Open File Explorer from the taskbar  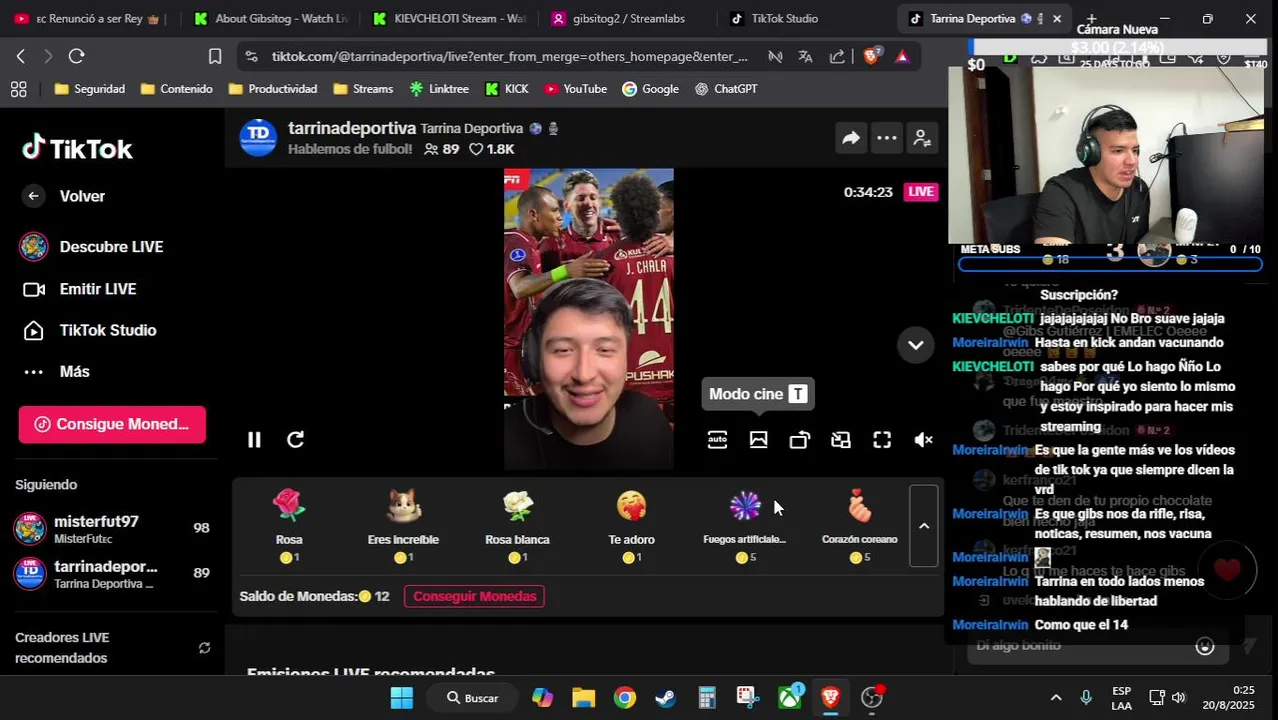coord(584,698)
